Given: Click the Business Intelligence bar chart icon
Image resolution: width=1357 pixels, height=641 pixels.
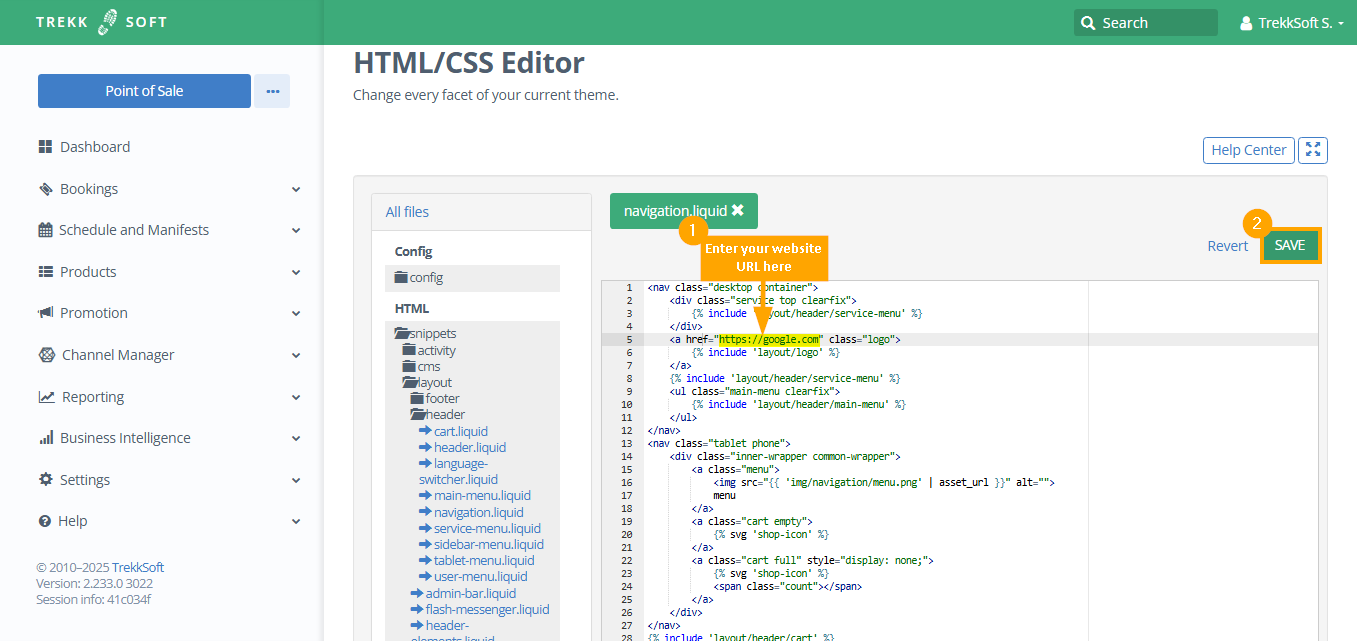Looking at the screenshot, I should [45, 438].
